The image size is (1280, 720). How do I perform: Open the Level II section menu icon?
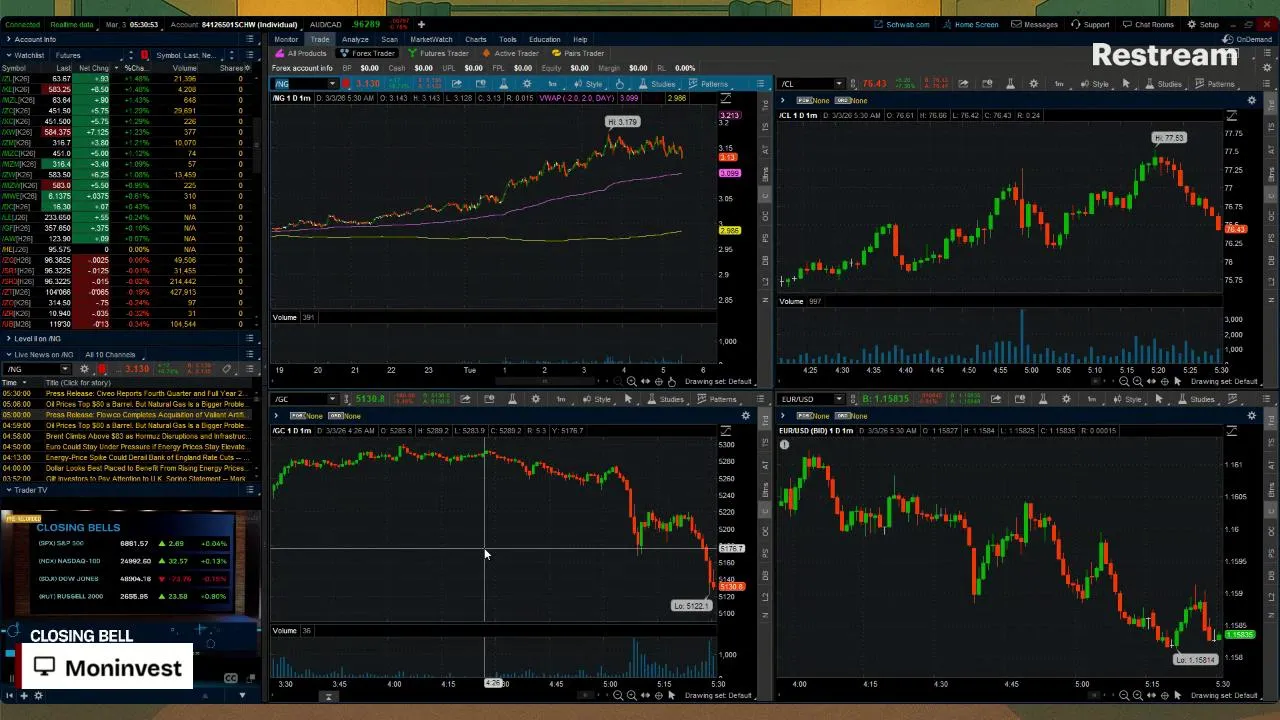(250, 338)
